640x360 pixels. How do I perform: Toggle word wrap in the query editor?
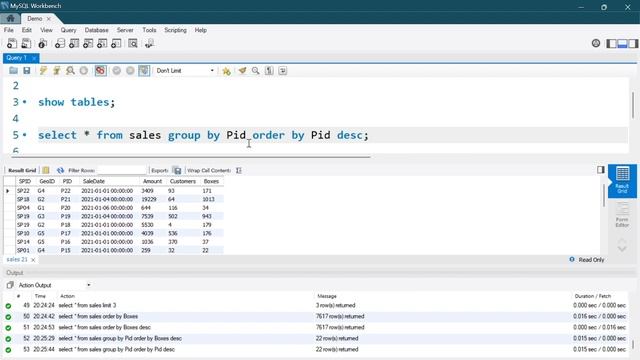coord(282,71)
